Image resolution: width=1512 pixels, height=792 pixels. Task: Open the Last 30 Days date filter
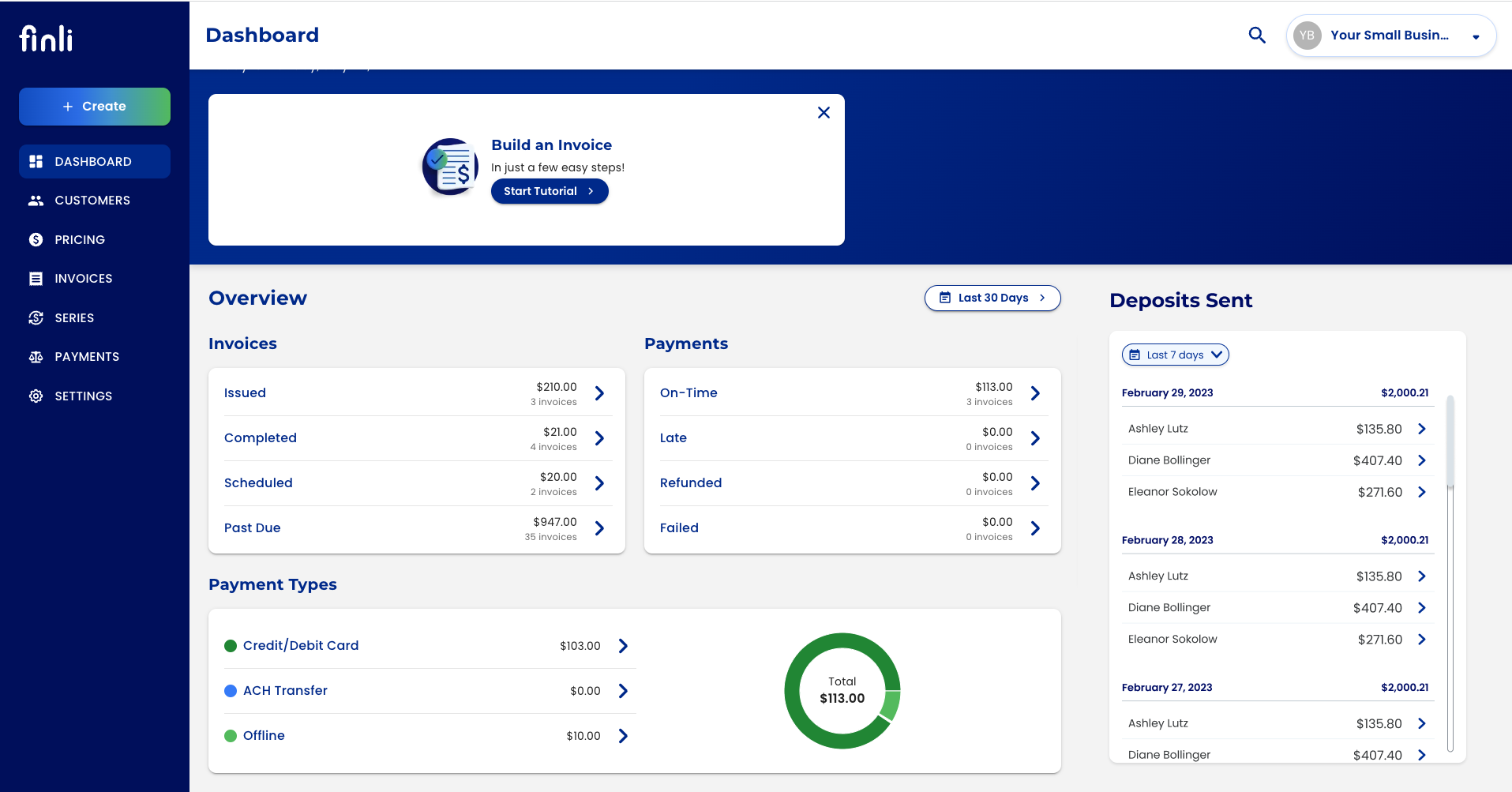point(992,298)
